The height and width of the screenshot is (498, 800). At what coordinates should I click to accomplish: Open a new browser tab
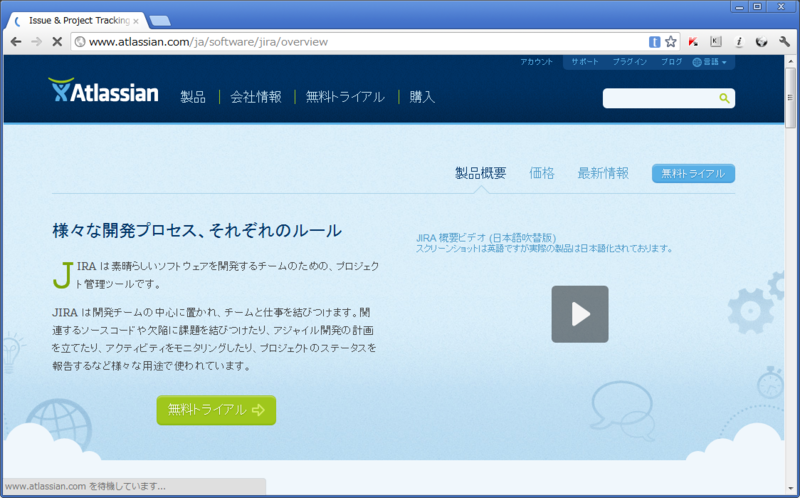(160, 21)
